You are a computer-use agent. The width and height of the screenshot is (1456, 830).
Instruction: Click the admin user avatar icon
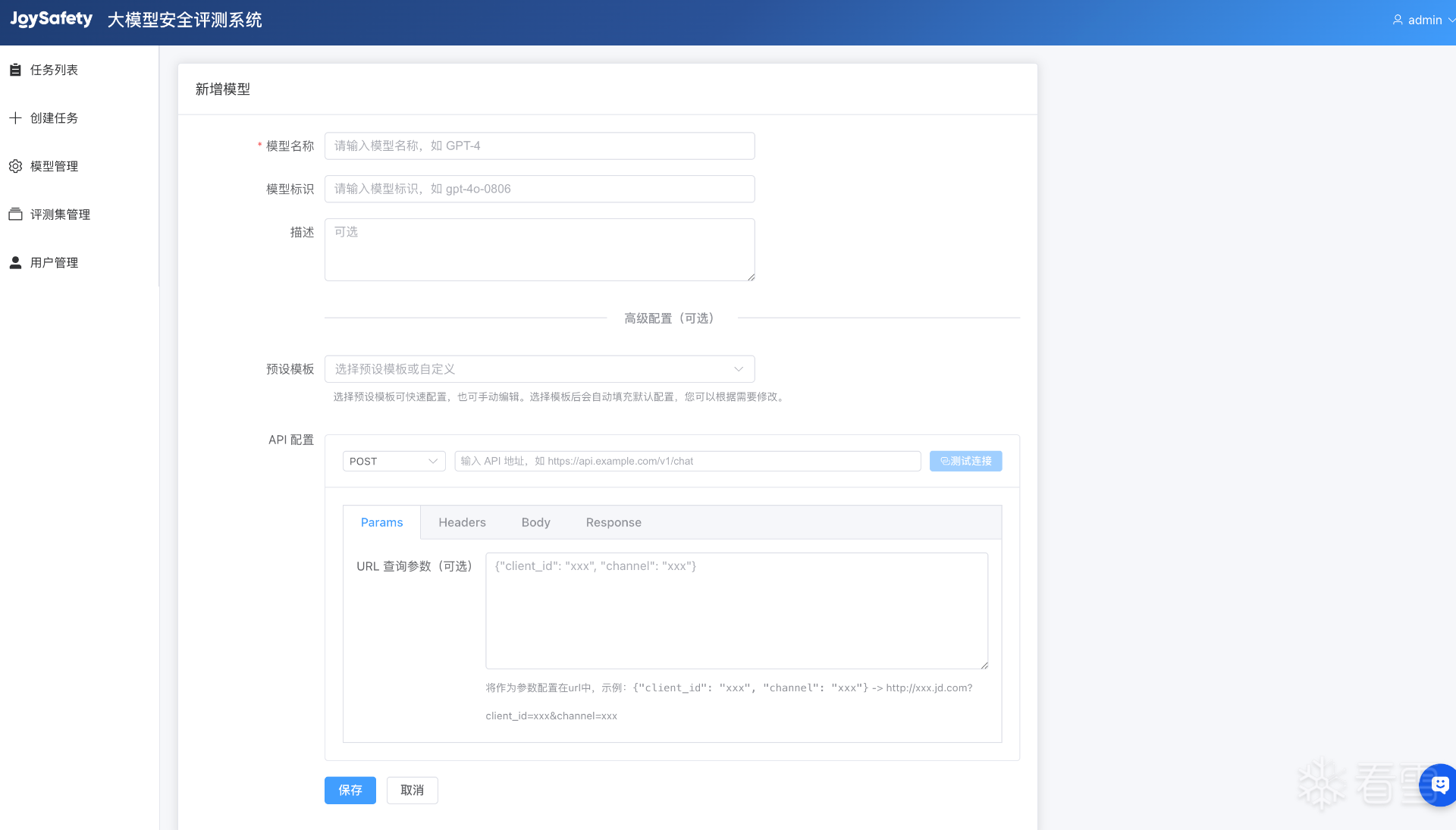(1398, 20)
